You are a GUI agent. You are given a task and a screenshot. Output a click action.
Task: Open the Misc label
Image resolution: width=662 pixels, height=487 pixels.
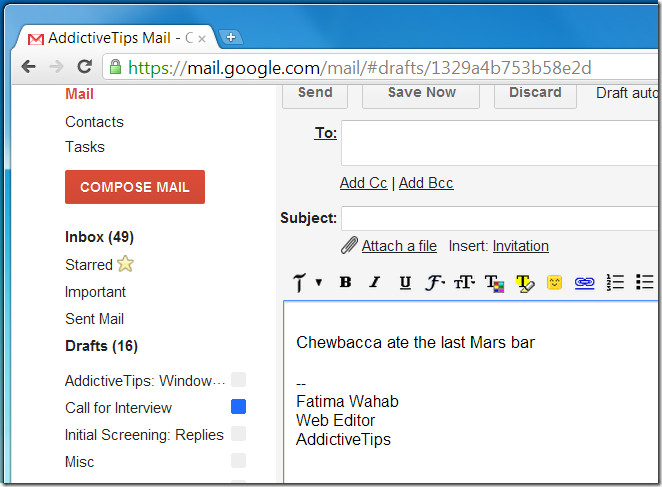coord(79,462)
